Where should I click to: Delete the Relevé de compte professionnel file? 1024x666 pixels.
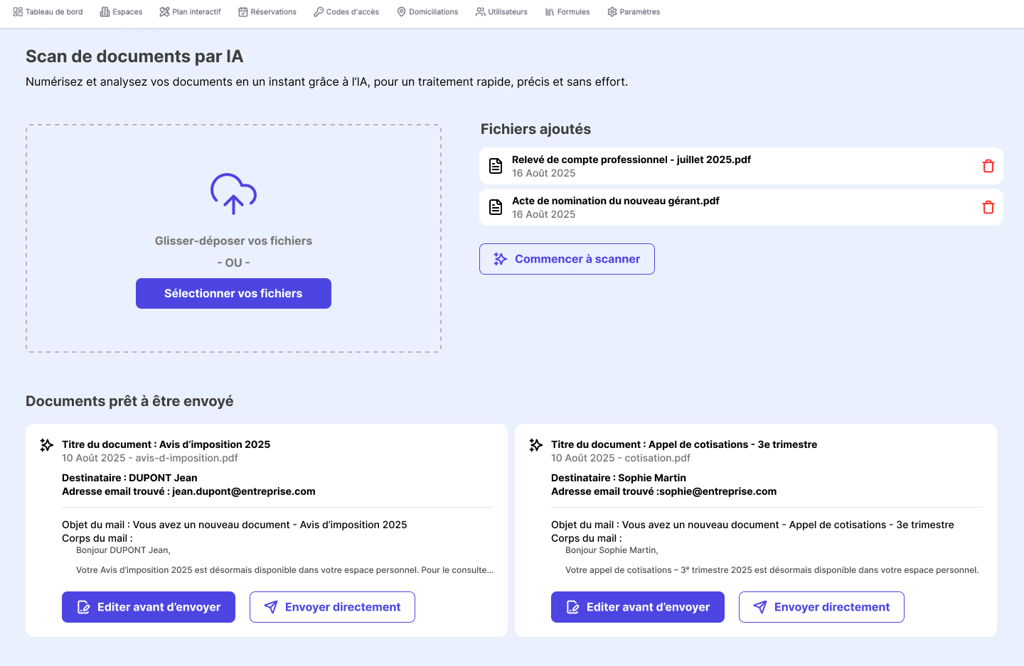coord(988,166)
